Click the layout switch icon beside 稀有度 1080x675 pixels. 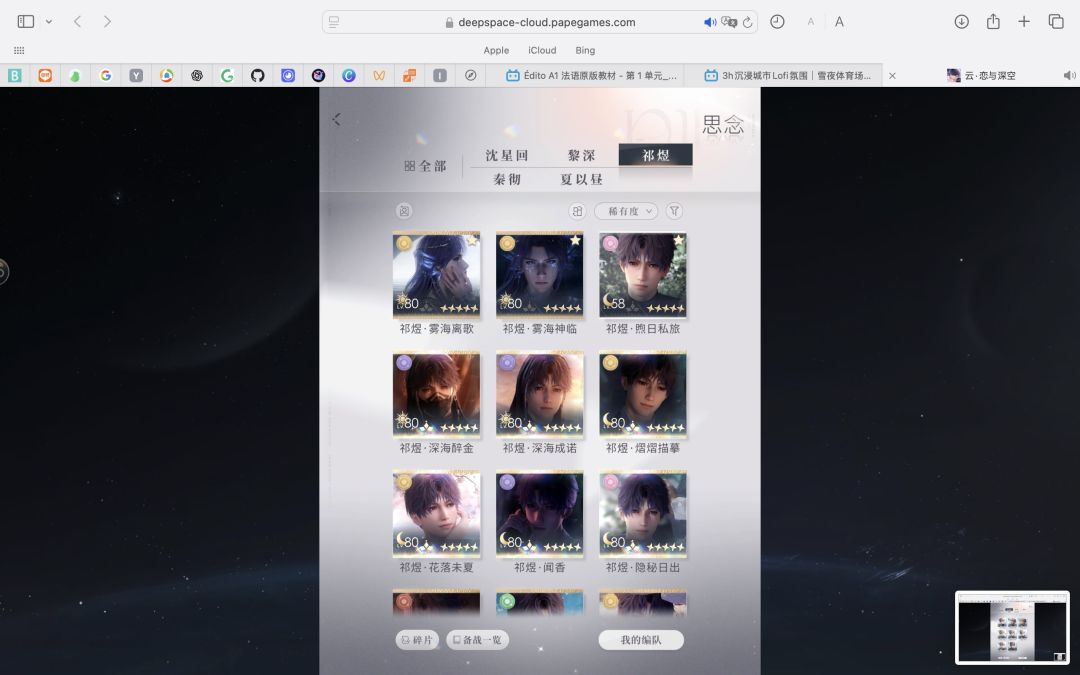[x=577, y=211]
